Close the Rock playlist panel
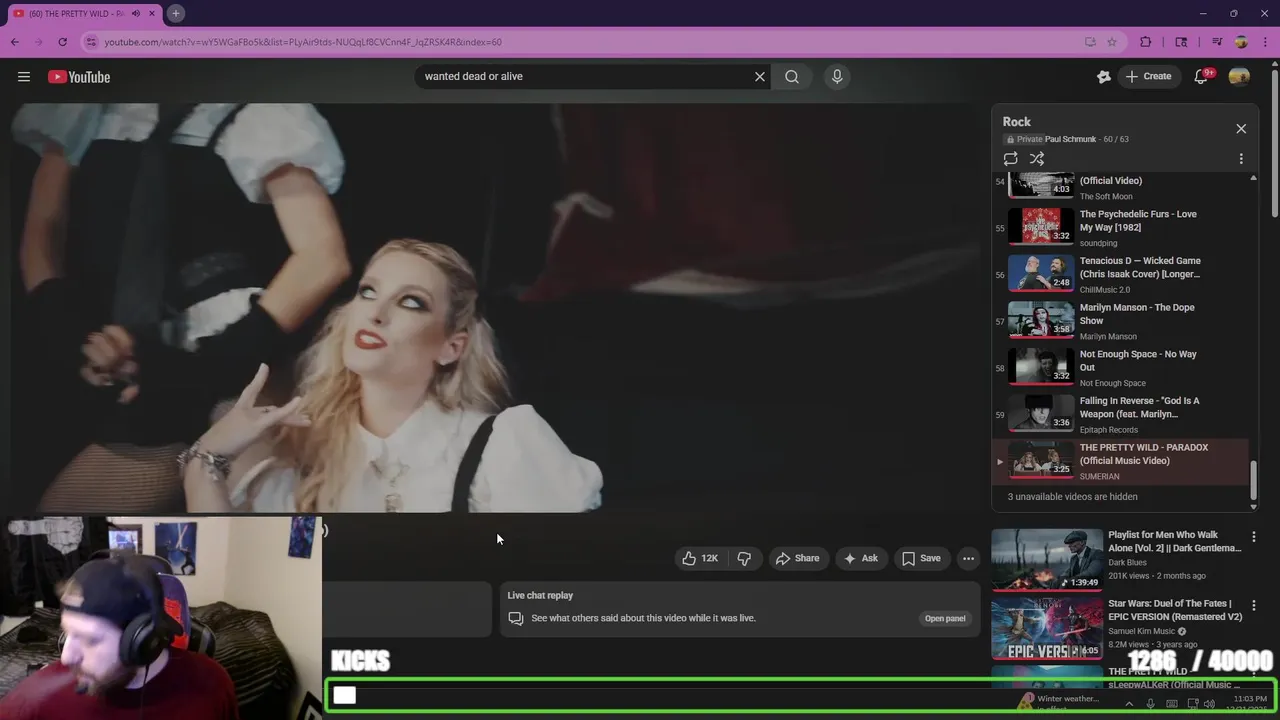The height and width of the screenshot is (720, 1280). [1241, 128]
